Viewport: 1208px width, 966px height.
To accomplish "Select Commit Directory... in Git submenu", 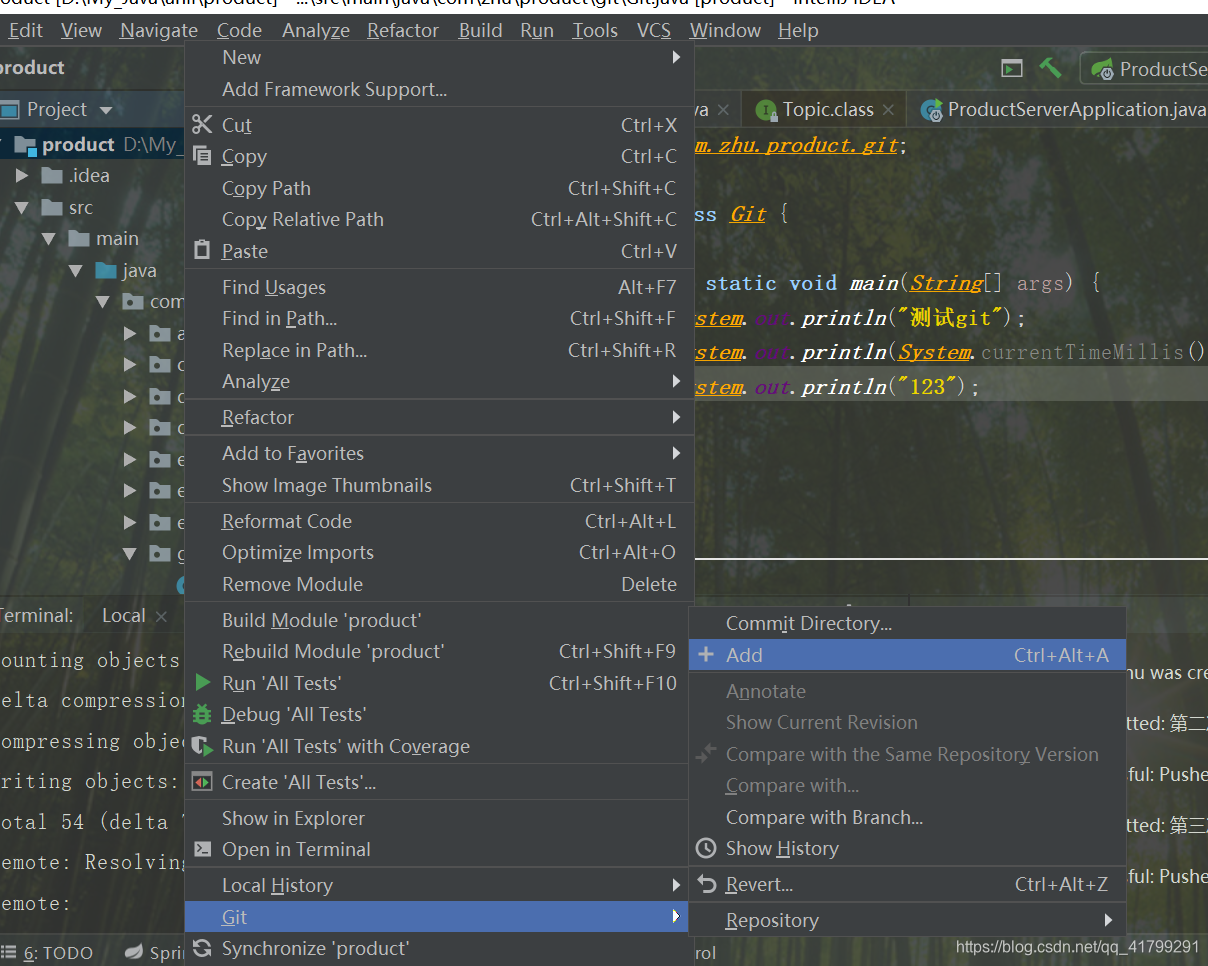I will click(908, 624).
